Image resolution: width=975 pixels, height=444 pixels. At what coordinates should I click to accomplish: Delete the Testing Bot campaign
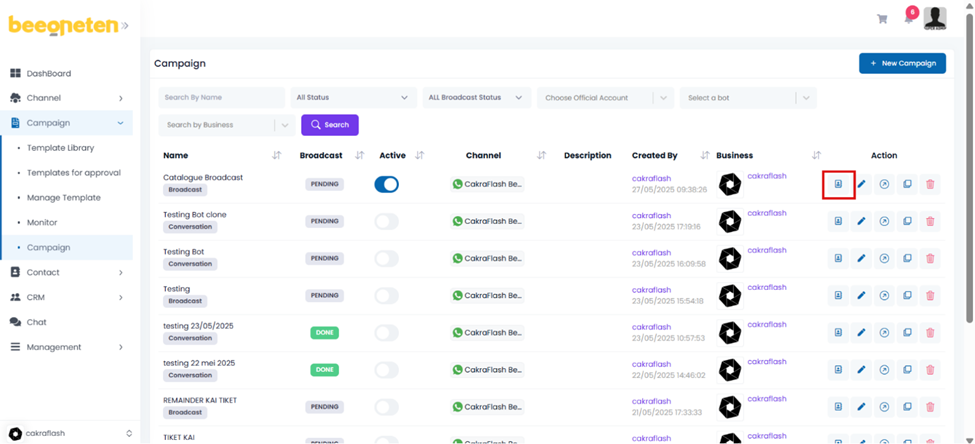pos(930,258)
